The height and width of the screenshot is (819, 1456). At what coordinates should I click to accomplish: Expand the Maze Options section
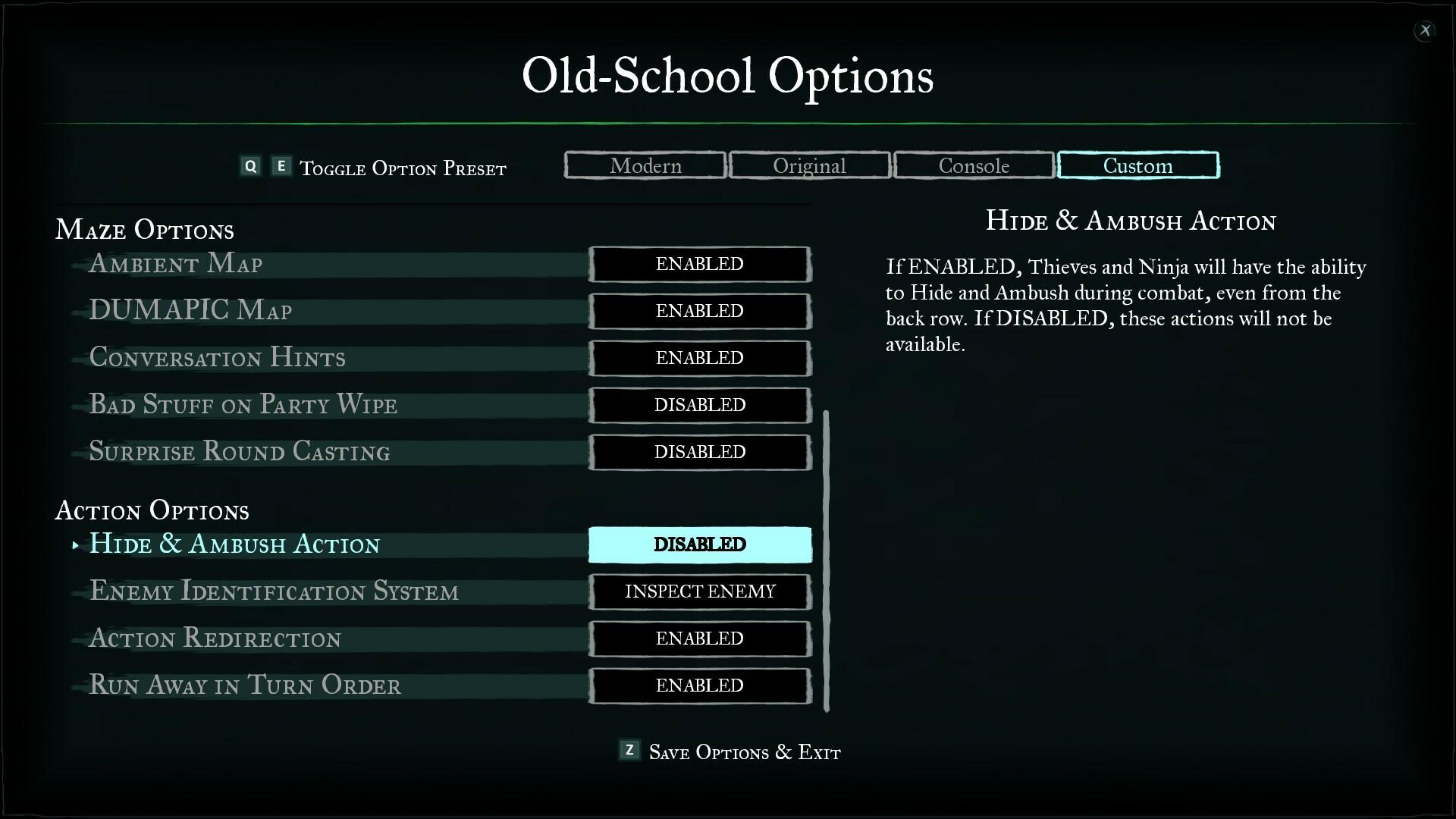pyautogui.click(x=144, y=228)
